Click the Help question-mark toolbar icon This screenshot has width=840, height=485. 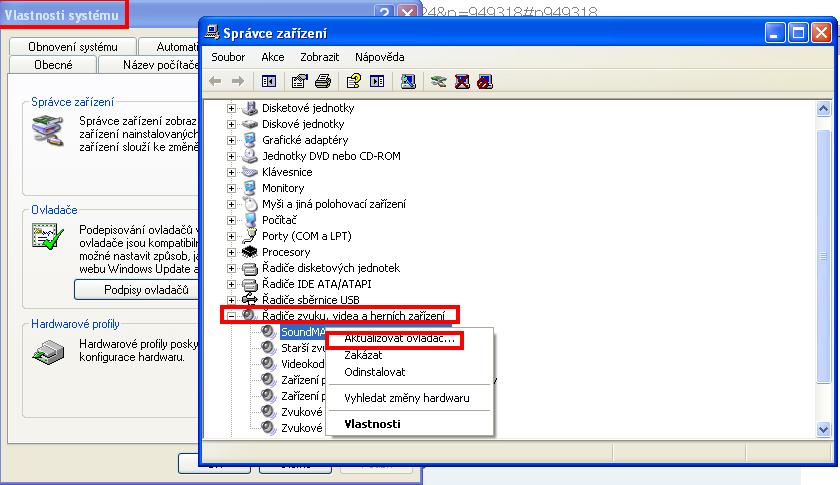(x=354, y=81)
